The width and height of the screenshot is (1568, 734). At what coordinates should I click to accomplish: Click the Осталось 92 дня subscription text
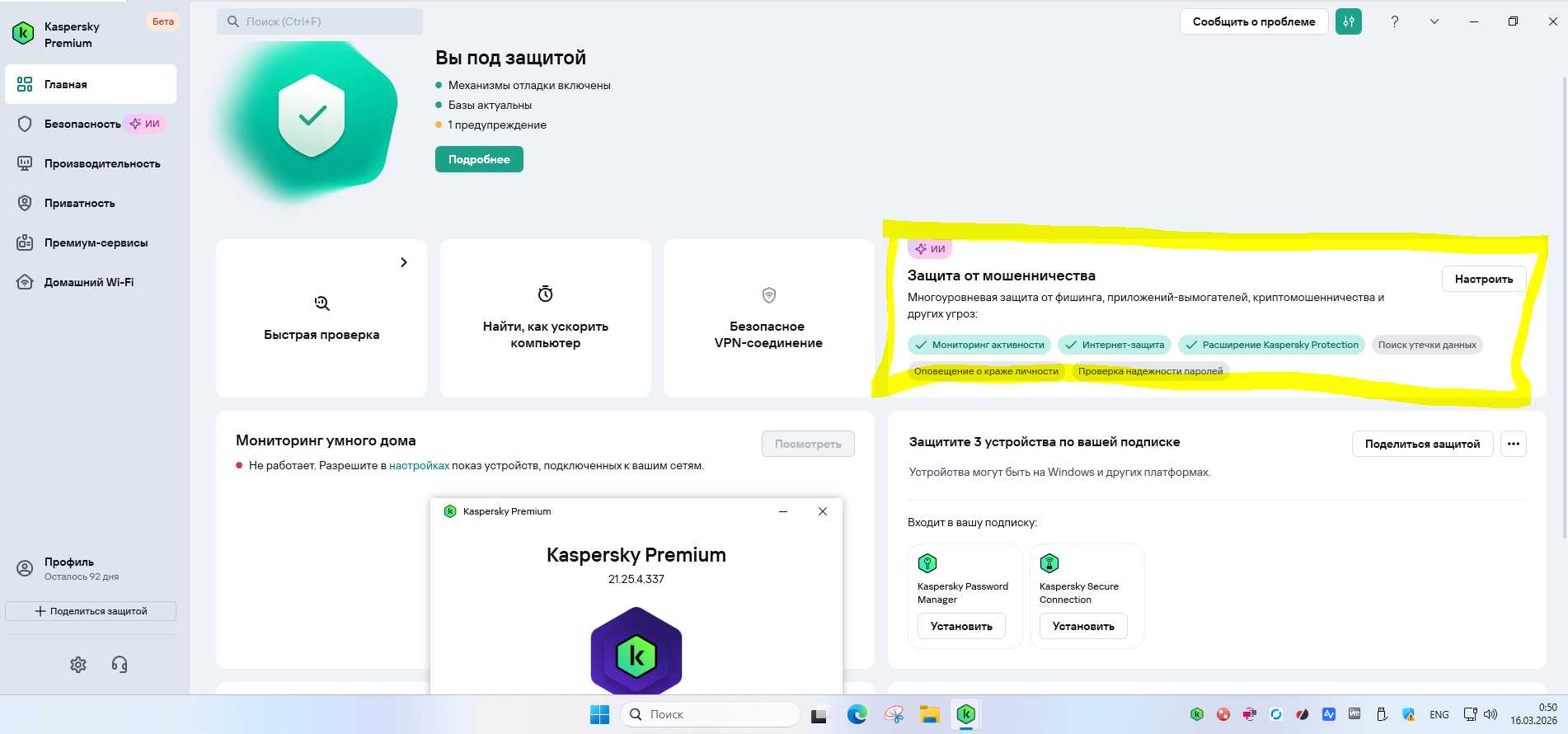click(x=82, y=576)
